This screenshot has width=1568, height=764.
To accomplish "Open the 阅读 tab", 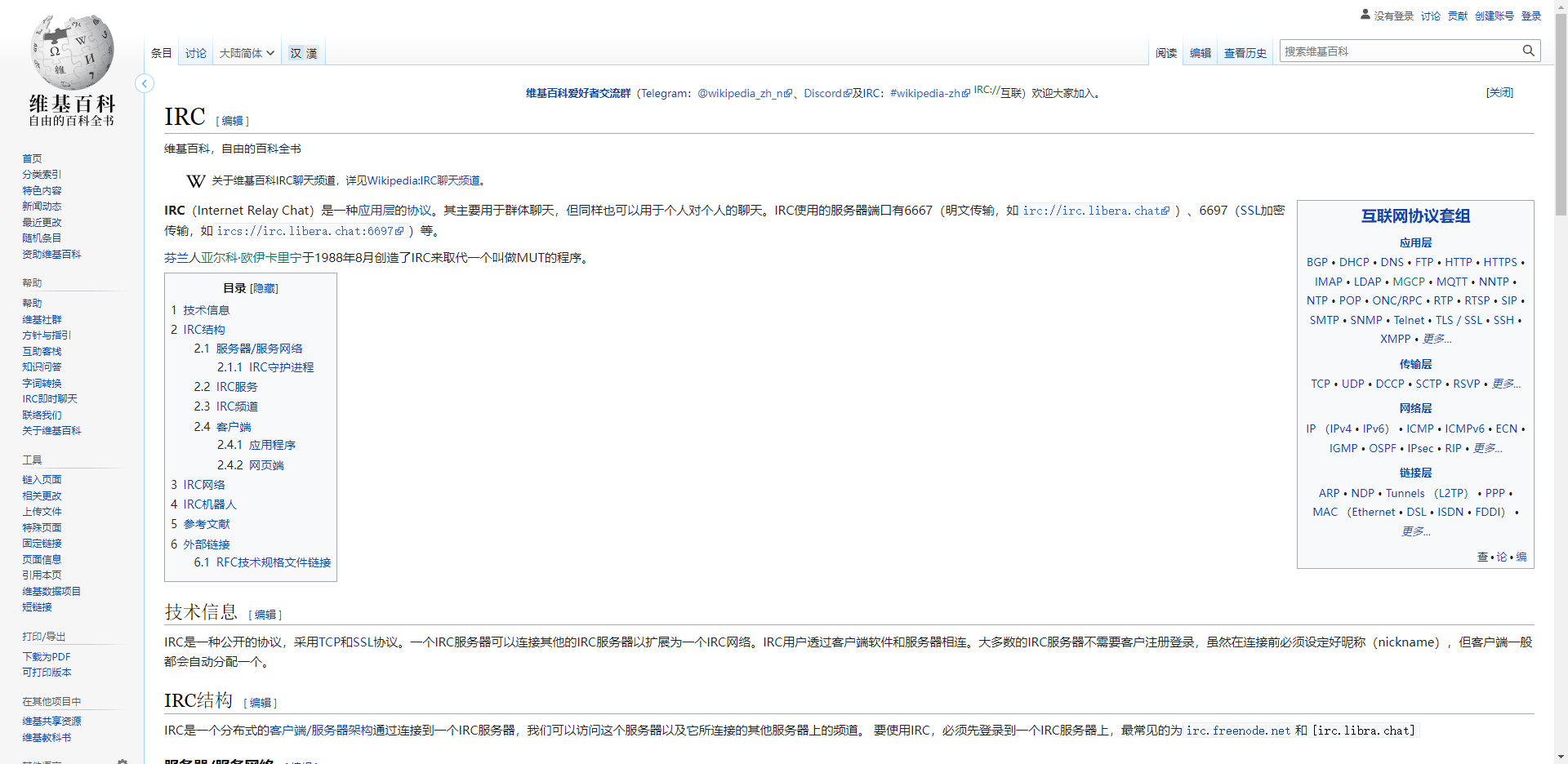I will click(x=1166, y=53).
